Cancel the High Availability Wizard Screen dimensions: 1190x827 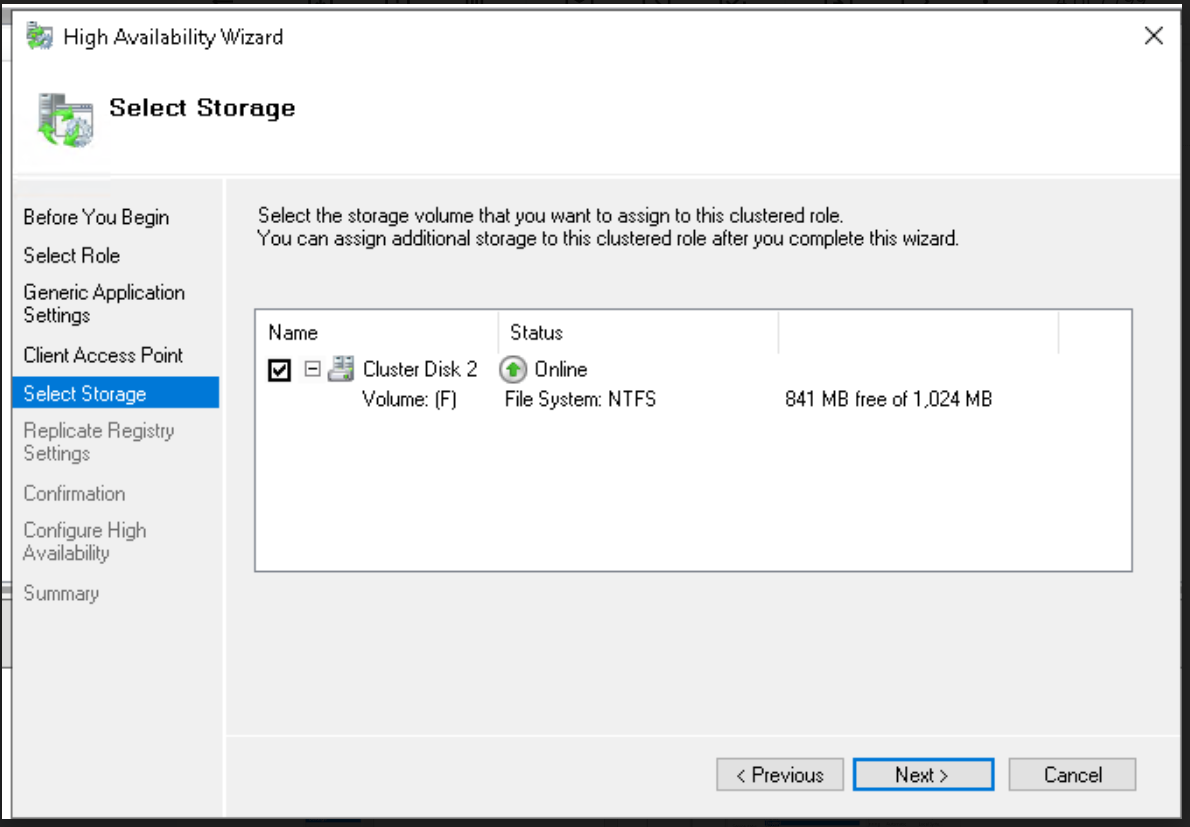[1072, 775]
